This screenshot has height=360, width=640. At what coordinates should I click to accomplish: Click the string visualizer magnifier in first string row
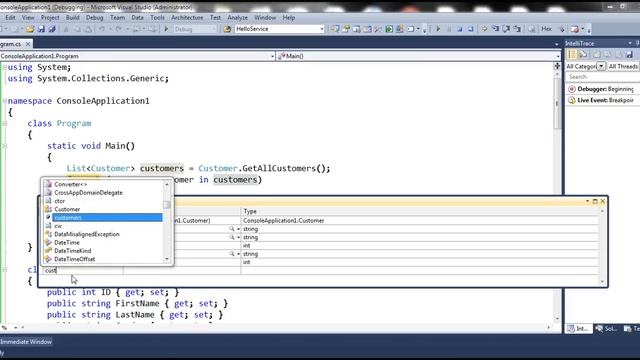coord(231,229)
